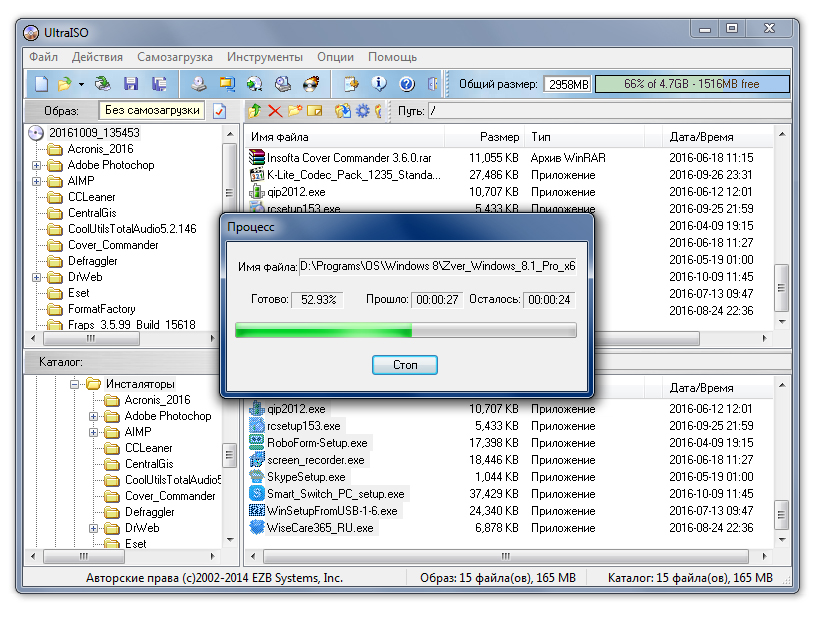Sort by Дата/Время column in catalog list
The width and height of the screenshot is (815, 617).
[x=718, y=388]
